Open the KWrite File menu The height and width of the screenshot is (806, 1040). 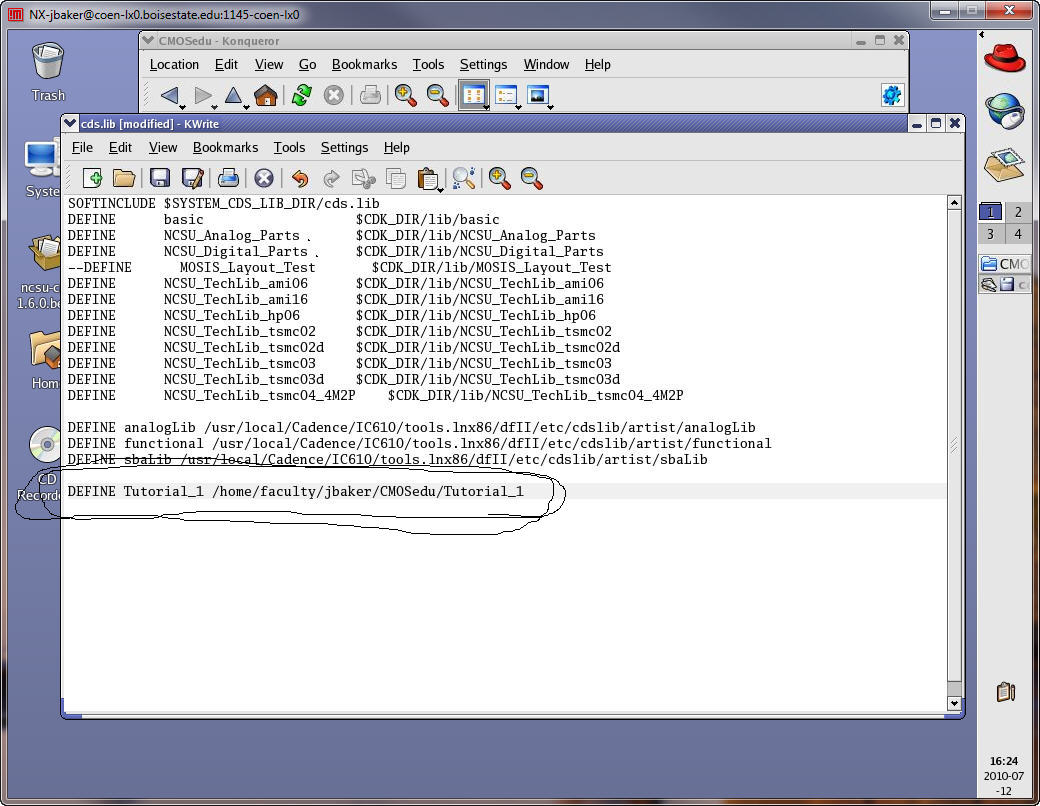(82, 147)
